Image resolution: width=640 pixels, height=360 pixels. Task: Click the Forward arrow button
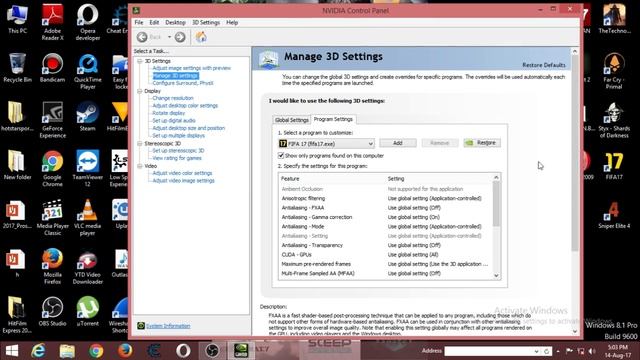(x=180, y=37)
